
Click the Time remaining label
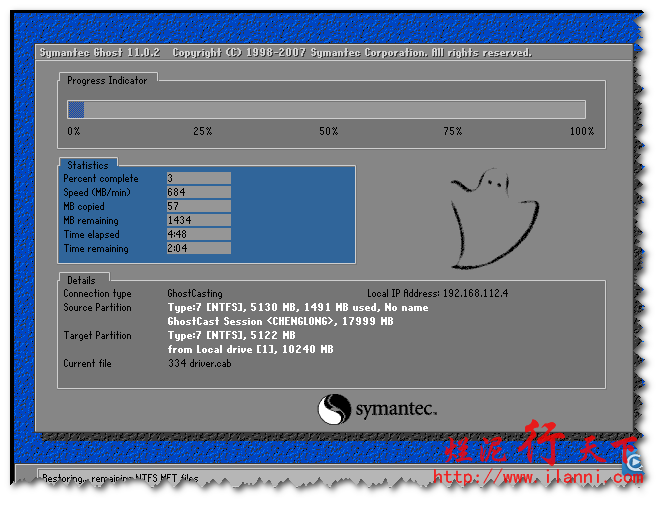point(96,249)
